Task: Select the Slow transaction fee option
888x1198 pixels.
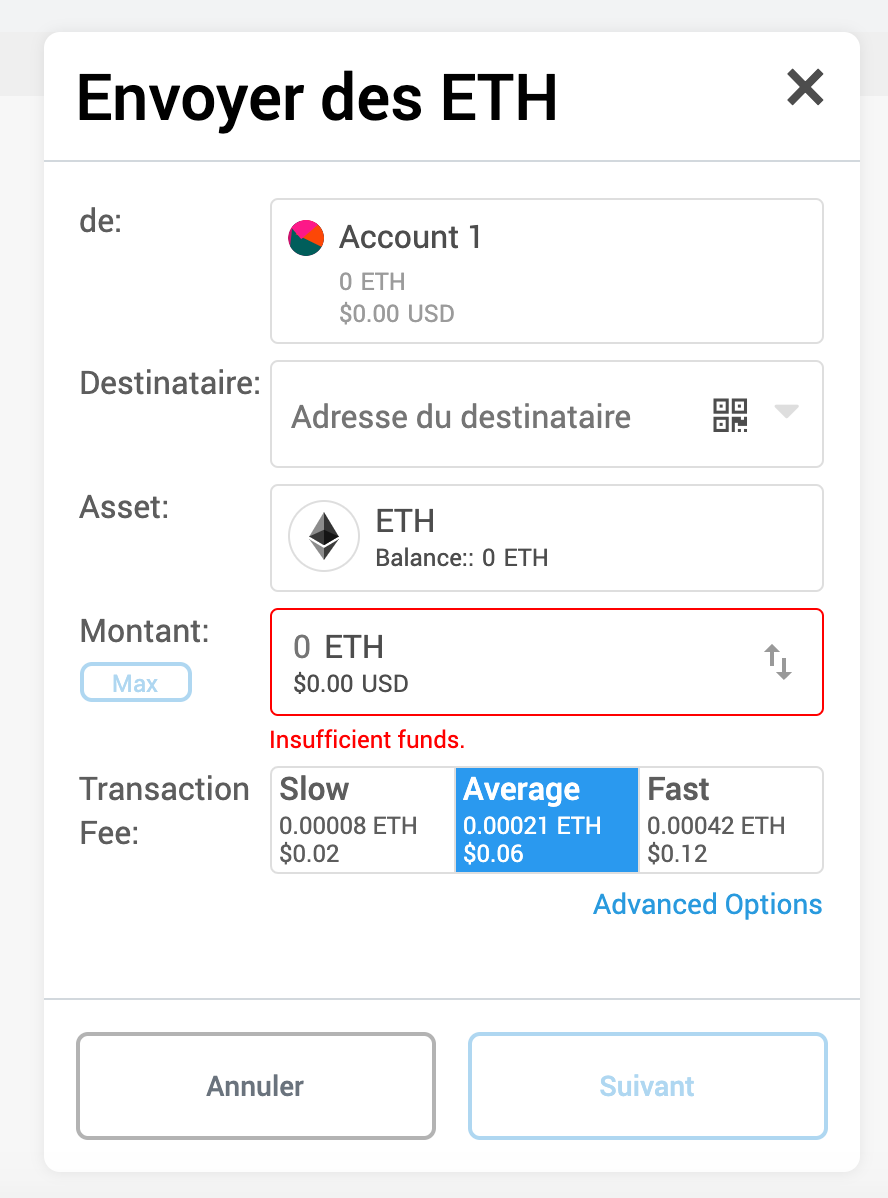Action: (x=363, y=820)
